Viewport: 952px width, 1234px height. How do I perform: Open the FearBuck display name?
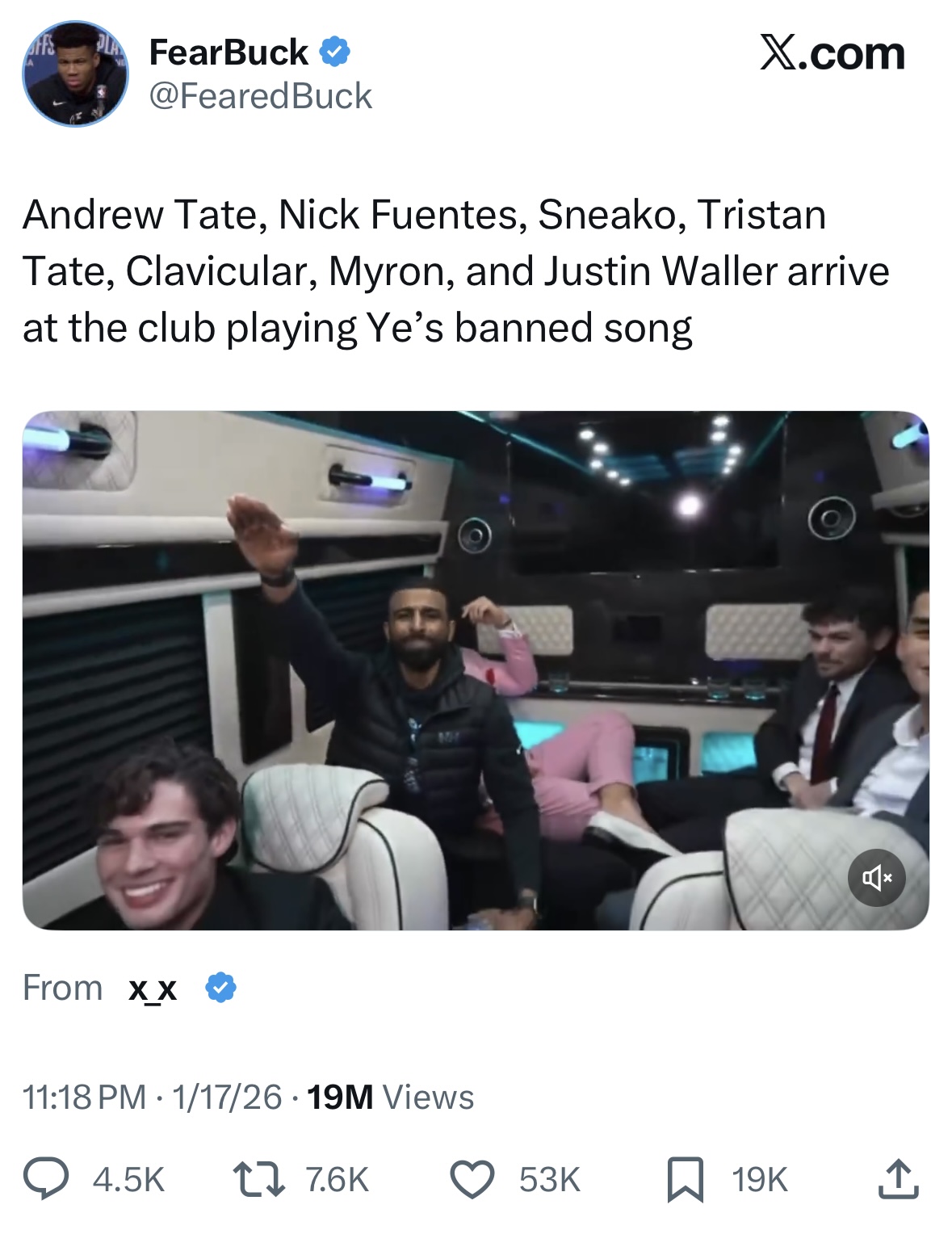(x=229, y=52)
